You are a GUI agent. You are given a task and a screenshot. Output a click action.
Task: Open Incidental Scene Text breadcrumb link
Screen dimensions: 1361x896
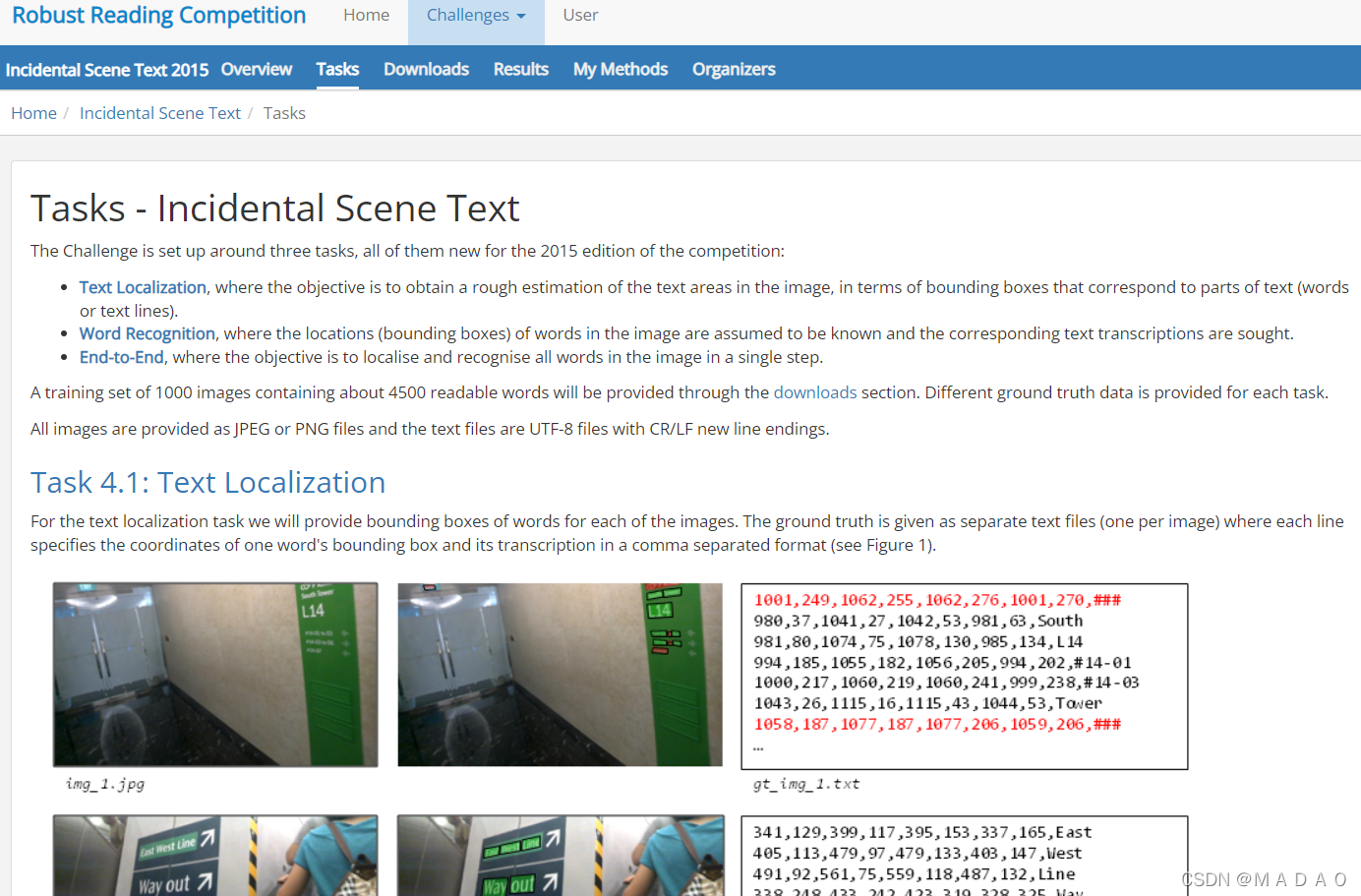pos(159,113)
